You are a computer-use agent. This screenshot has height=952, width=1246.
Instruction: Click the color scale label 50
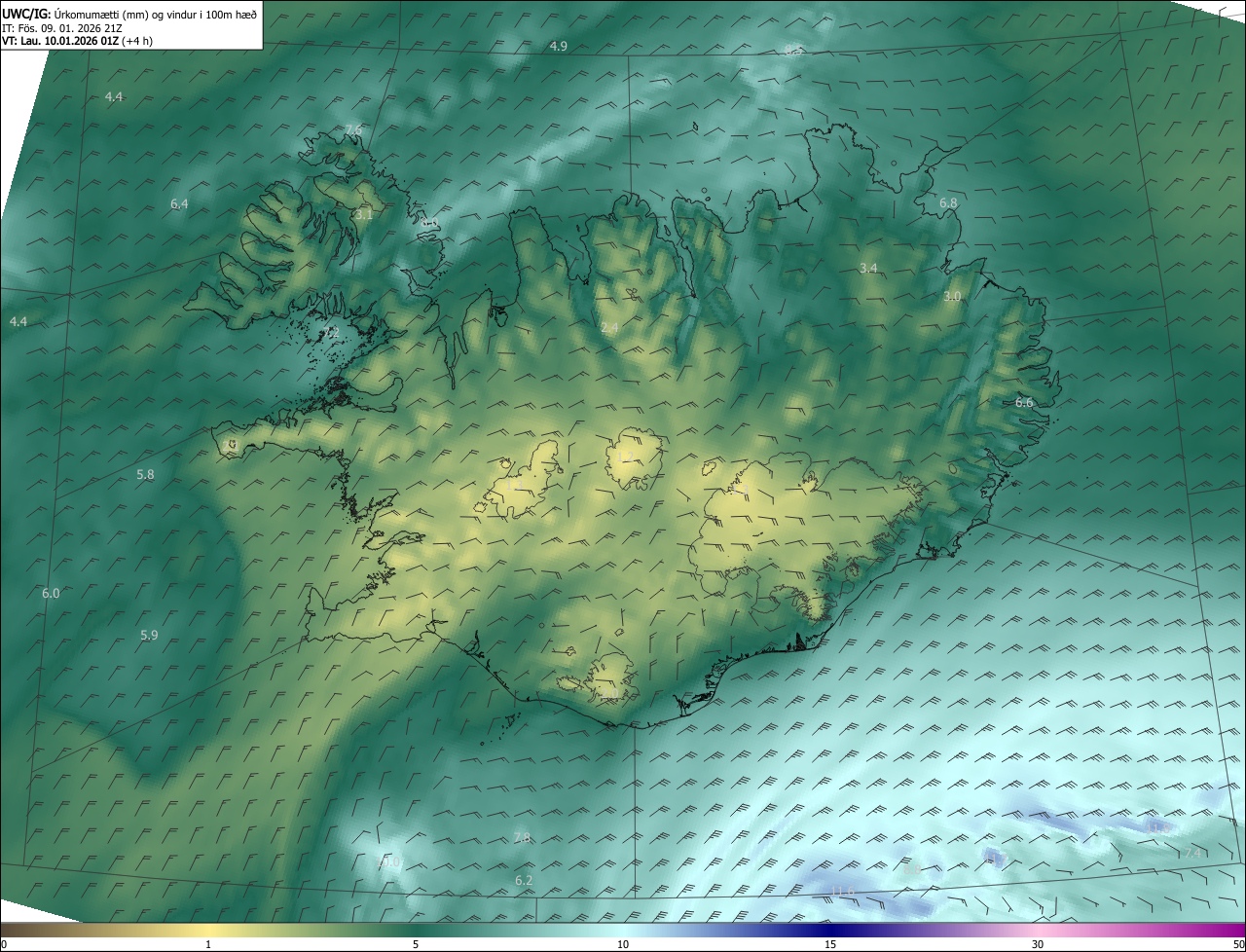pyautogui.click(x=1238, y=944)
